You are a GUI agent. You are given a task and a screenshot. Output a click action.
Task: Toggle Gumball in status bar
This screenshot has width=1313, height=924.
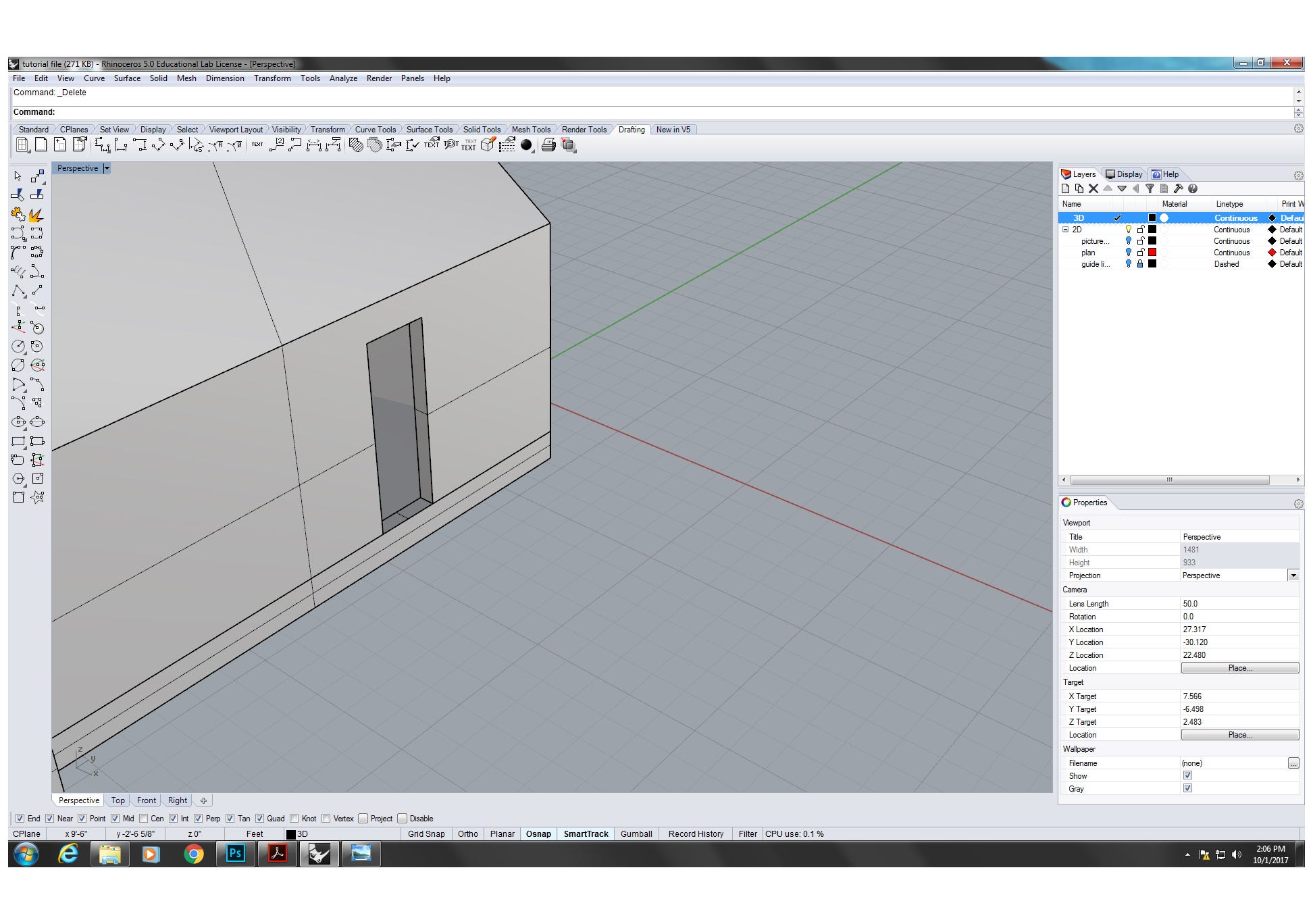click(x=636, y=834)
